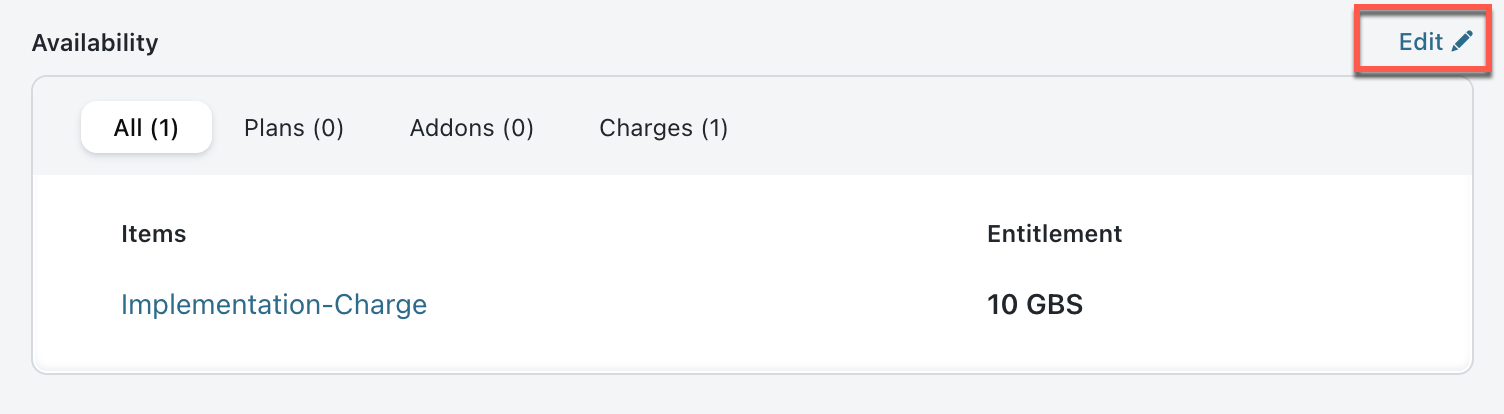
Task: Click the Entitlement column header
Action: point(1054,234)
